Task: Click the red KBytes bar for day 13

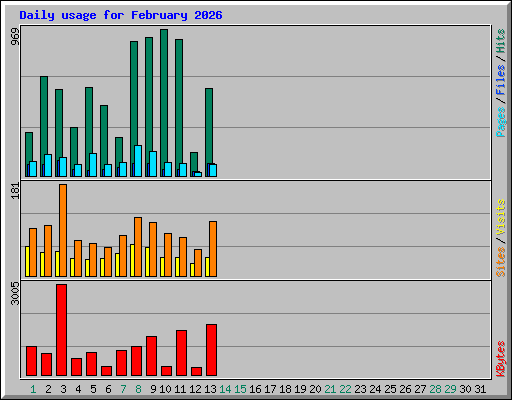Action: [x=211, y=350]
